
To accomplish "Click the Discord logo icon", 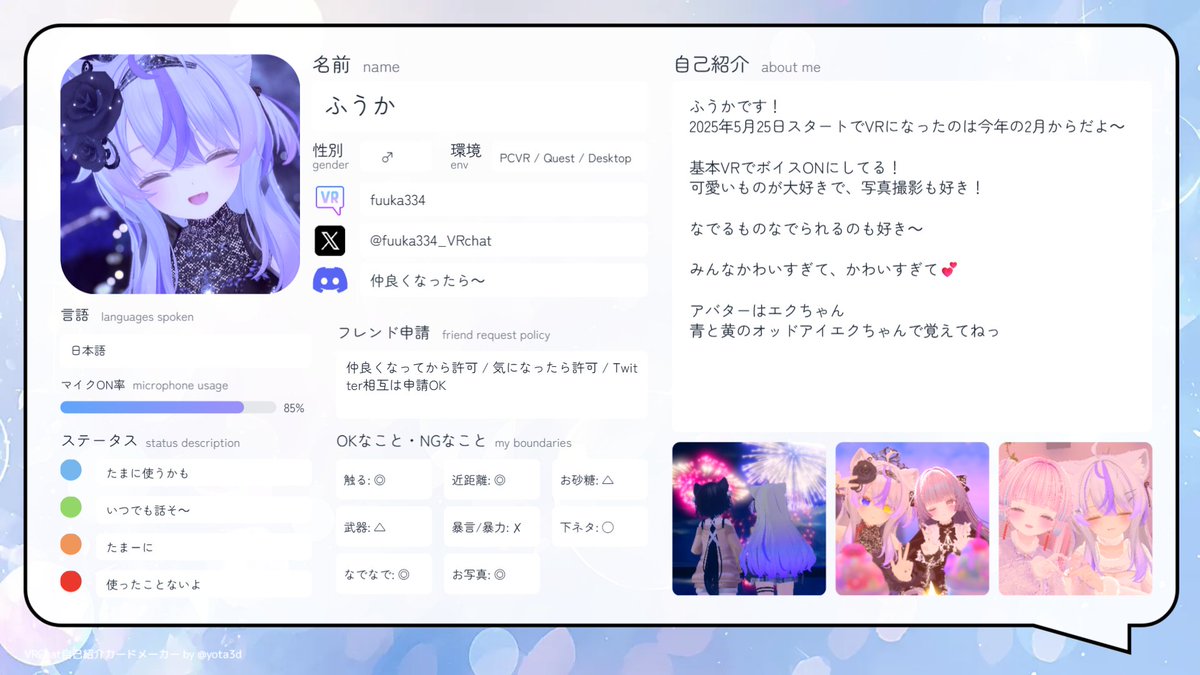I will click(x=330, y=280).
